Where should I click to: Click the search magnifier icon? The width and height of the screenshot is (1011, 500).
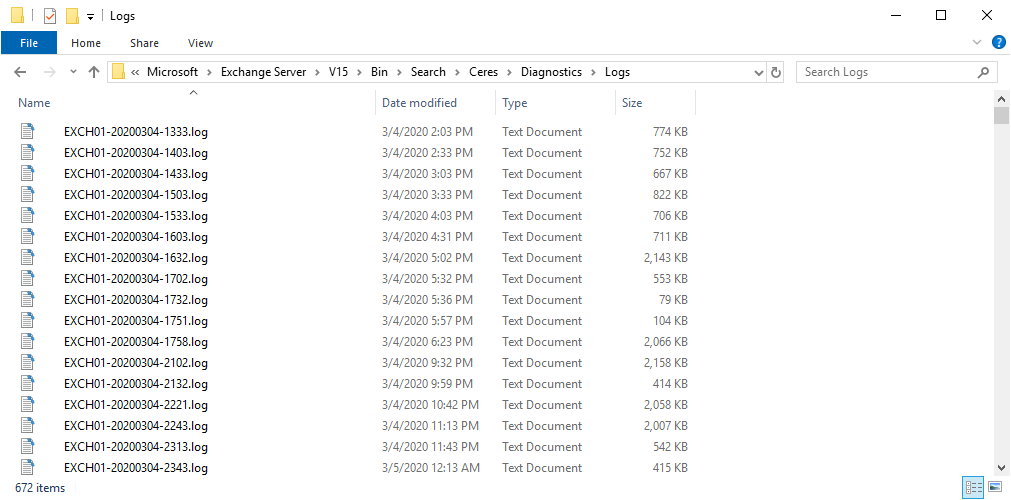click(983, 72)
